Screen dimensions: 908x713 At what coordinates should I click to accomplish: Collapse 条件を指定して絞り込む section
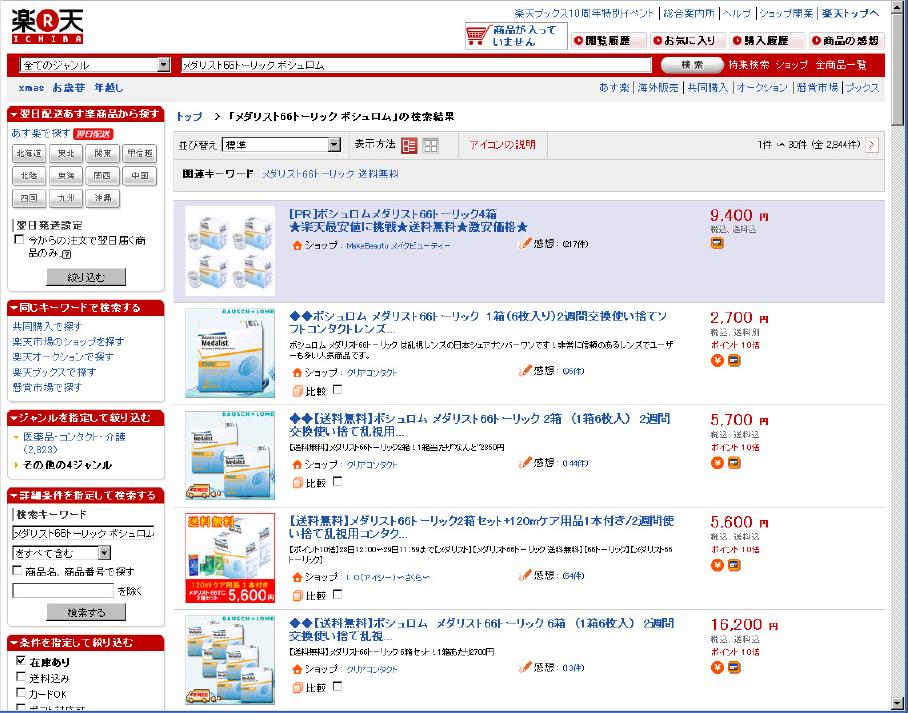click(86, 643)
